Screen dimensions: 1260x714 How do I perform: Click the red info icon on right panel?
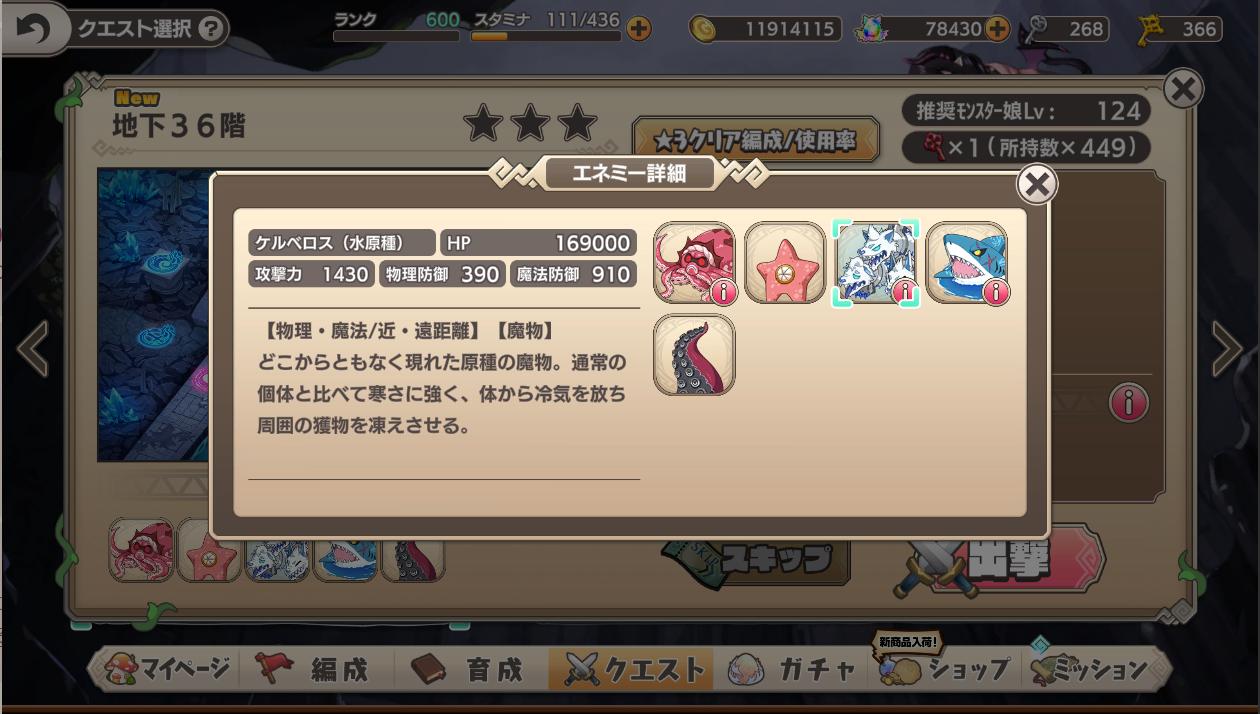[1129, 403]
